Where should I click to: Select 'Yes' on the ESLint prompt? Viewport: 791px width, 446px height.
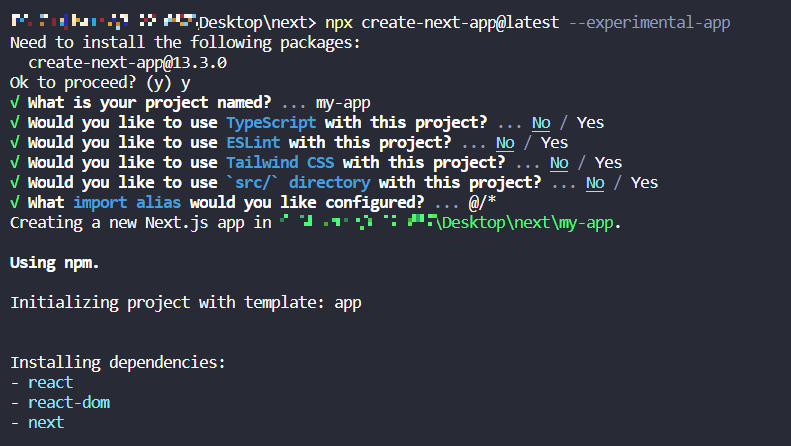click(x=554, y=143)
